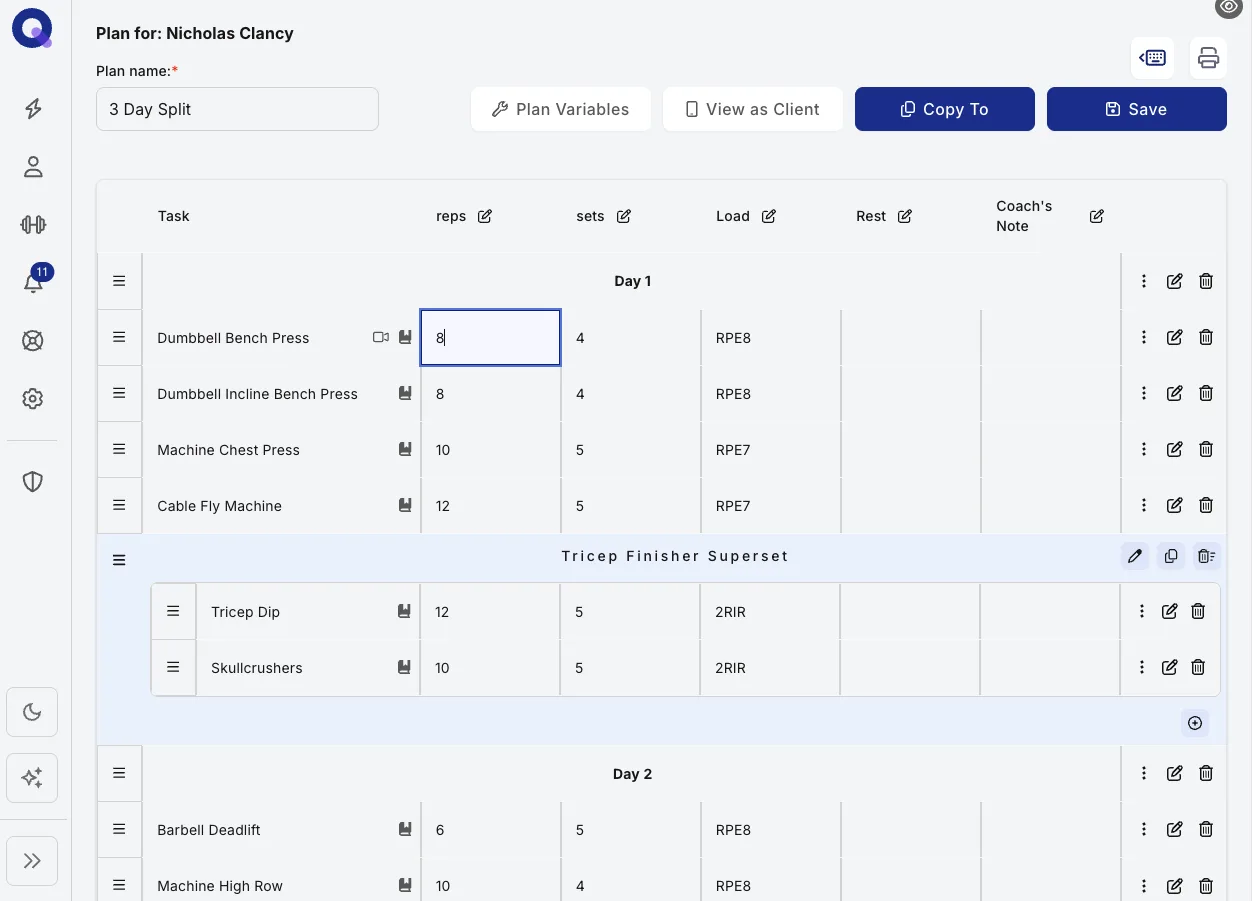Add exercise to superset with plus icon
1252x901 pixels.
point(1195,723)
